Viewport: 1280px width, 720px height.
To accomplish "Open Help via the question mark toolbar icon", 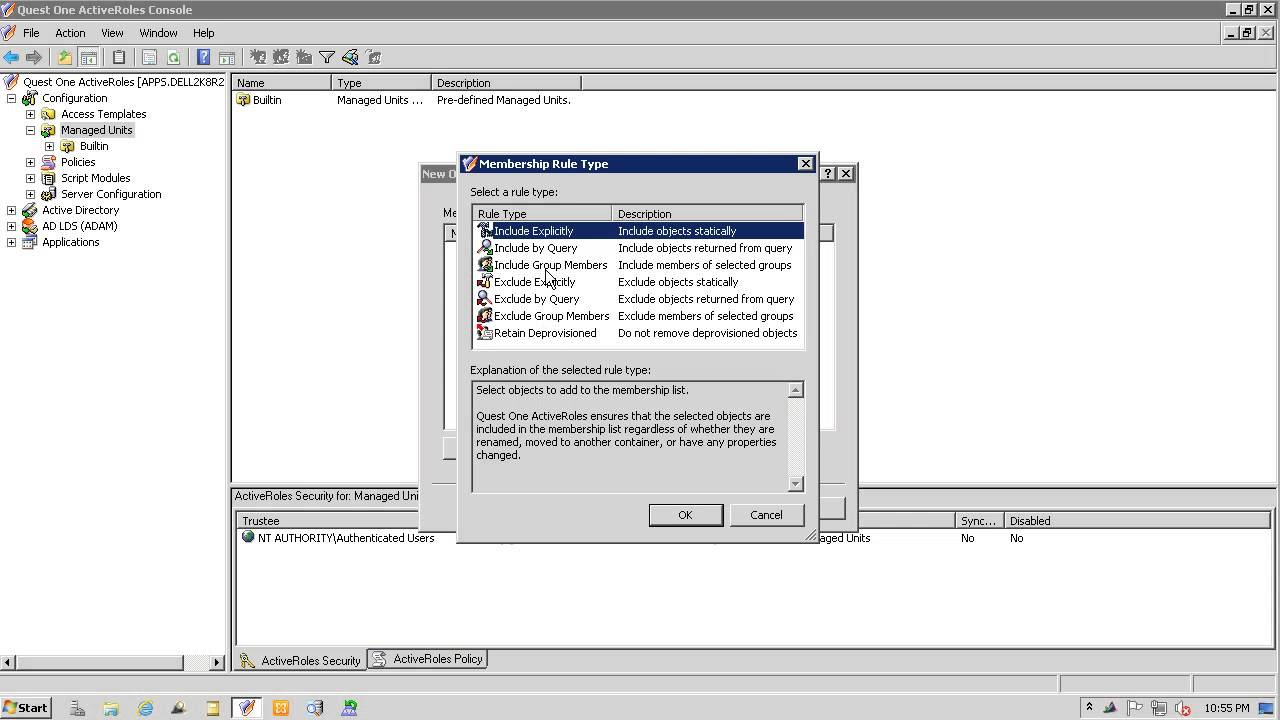I will pyautogui.click(x=203, y=57).
